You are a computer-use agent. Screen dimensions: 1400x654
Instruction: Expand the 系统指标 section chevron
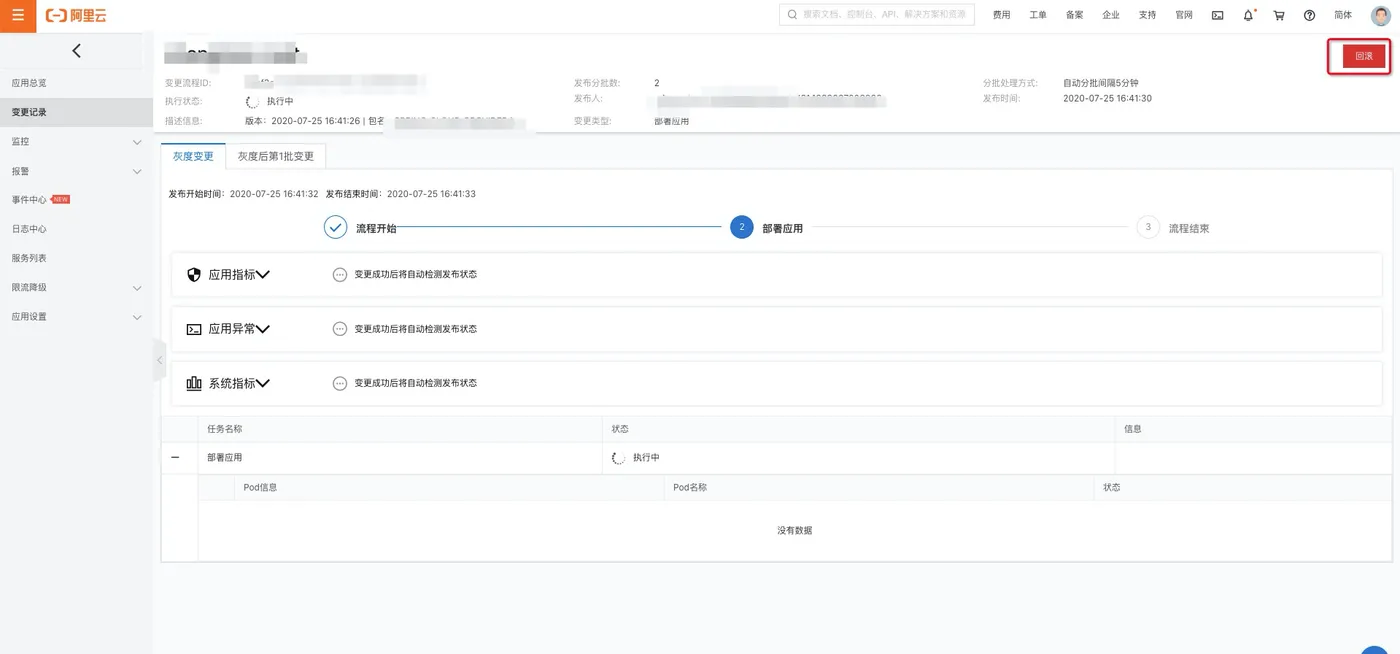[264, 383]
